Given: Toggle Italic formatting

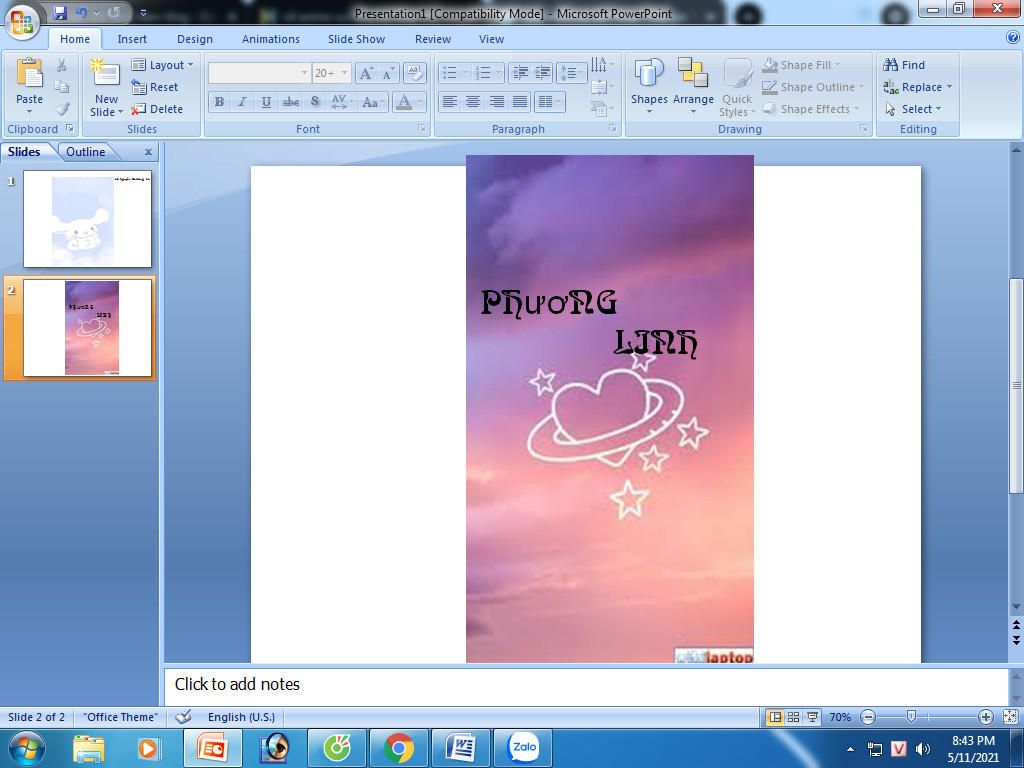Looking at the screenshot, I should coord(242,102).
